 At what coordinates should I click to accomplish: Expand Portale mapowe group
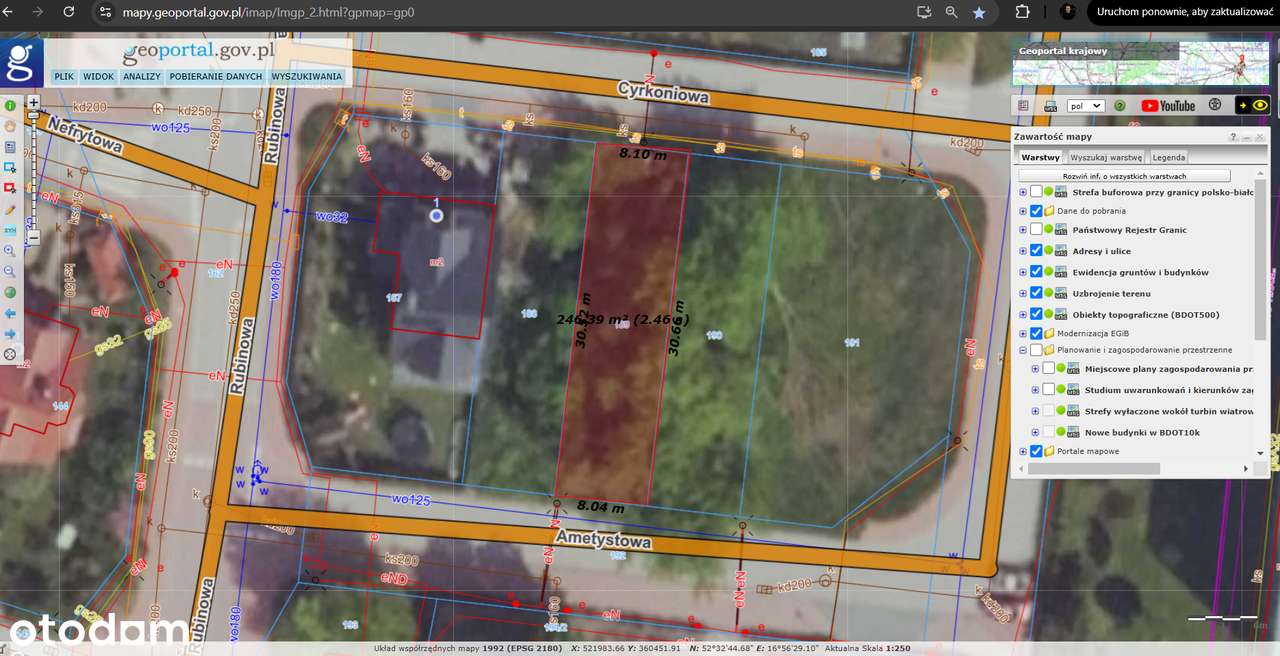pos(1022,451)
